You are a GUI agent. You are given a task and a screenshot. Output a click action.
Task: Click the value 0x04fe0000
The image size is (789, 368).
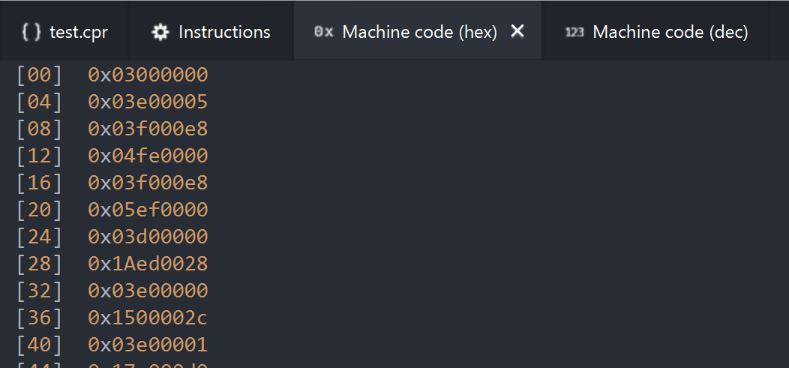tap(148, 156)
